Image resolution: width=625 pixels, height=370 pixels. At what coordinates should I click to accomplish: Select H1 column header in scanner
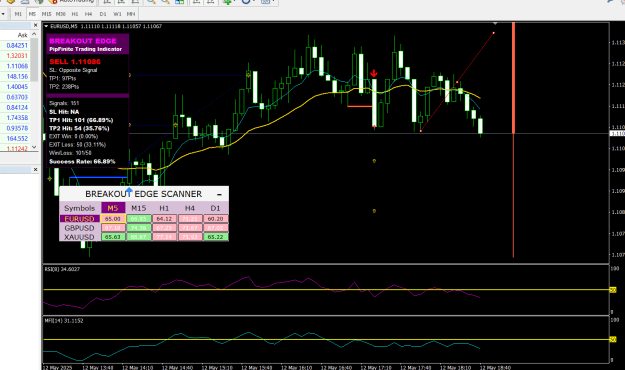pyautogui.click(x=164, y=208)
